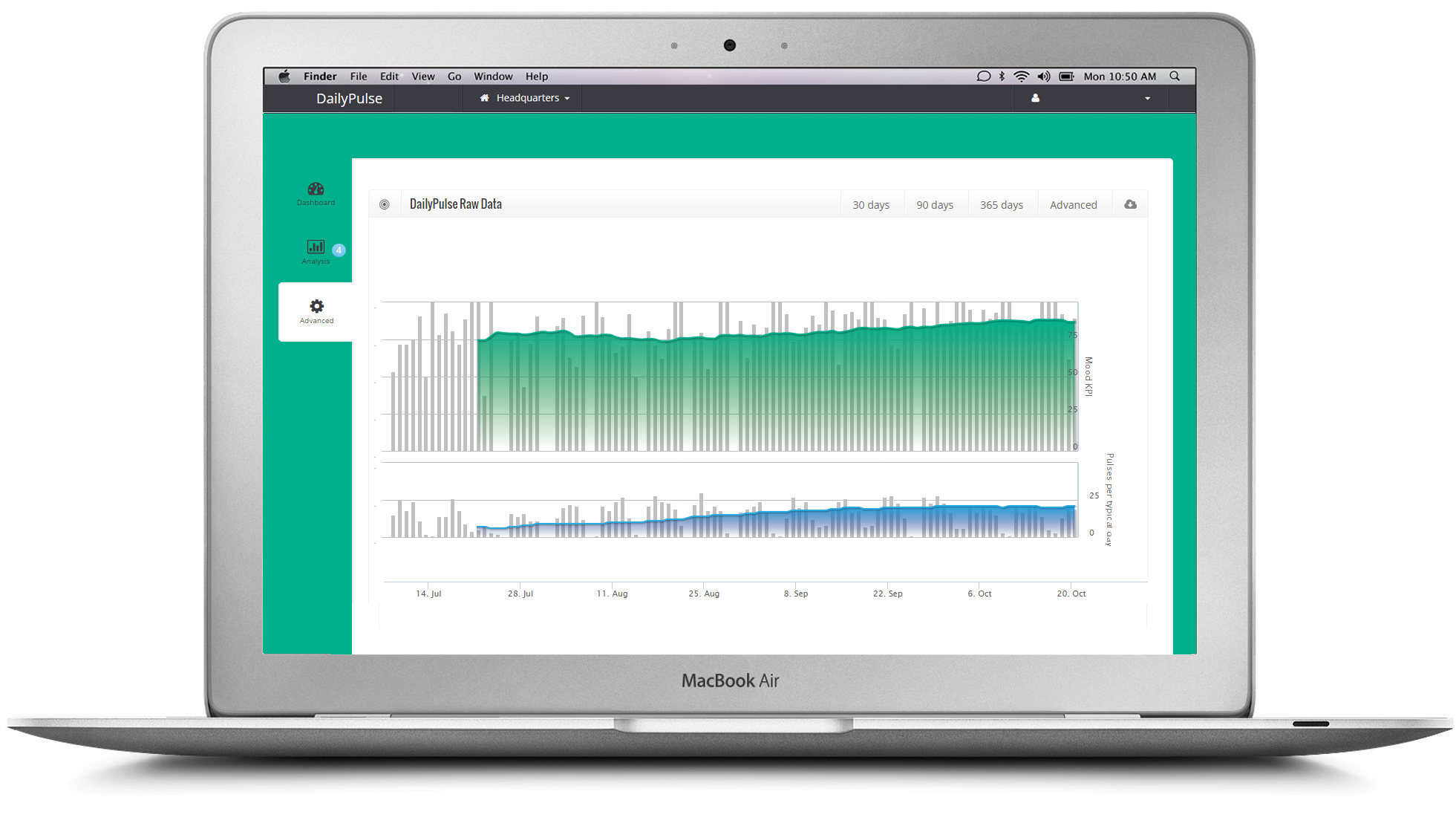Click the messages speech bubble icon

click(x=983, y=77)
